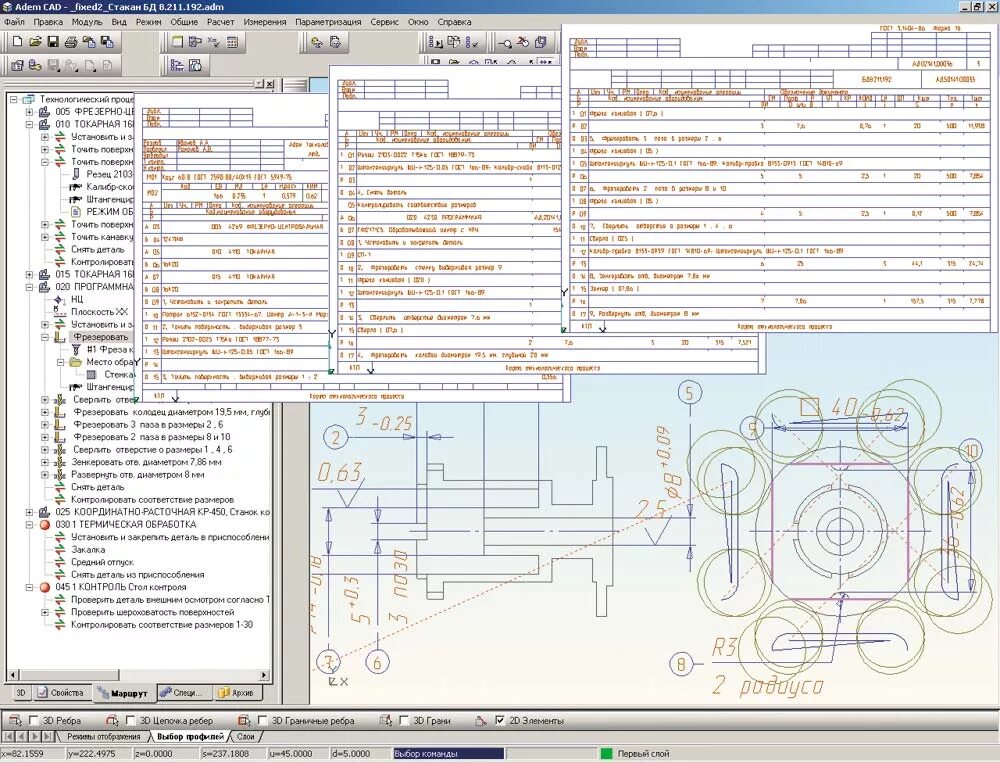This screenshot has height=763, width=1000.
Task: Click the list-with-checkmark icon in the right toolbar
Action: [x=473, y=42]
